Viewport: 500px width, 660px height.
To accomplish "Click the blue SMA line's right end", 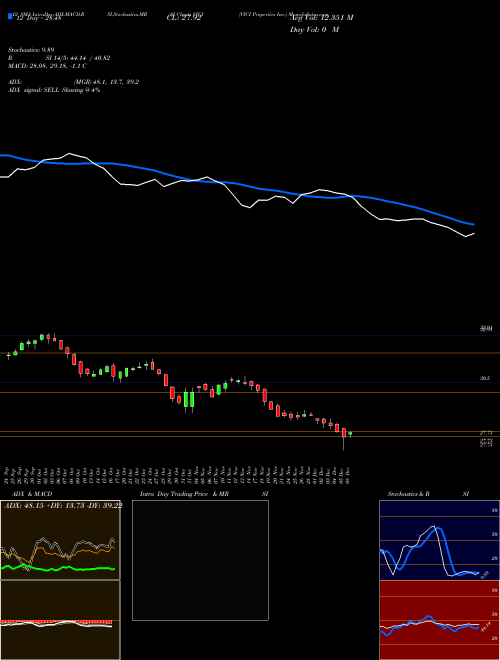I will point(473,224).
